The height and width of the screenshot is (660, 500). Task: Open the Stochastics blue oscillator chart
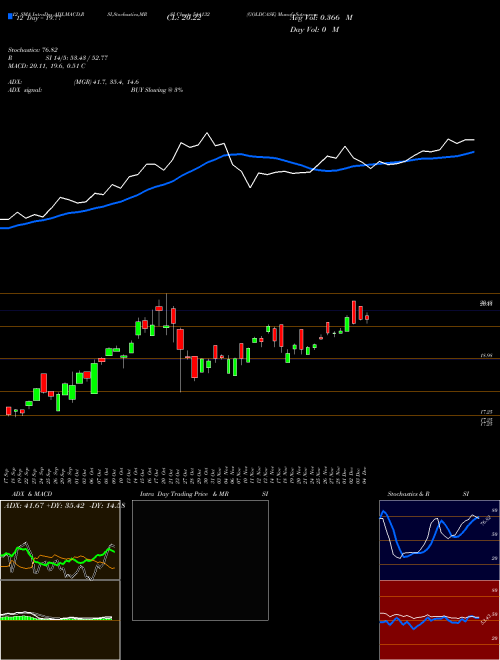[439, 540]
